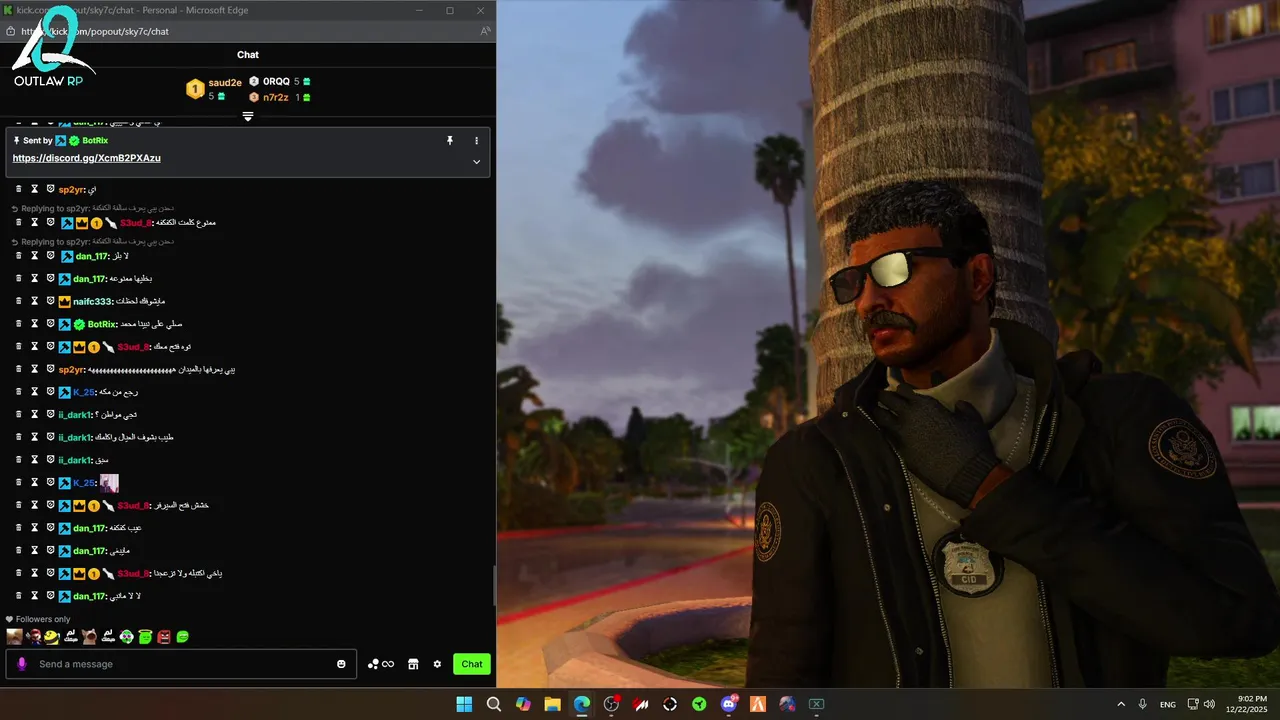This screenshot has height=720, width=1280.
Task: Insert the red angry face emote
Action: coord(164,636)
